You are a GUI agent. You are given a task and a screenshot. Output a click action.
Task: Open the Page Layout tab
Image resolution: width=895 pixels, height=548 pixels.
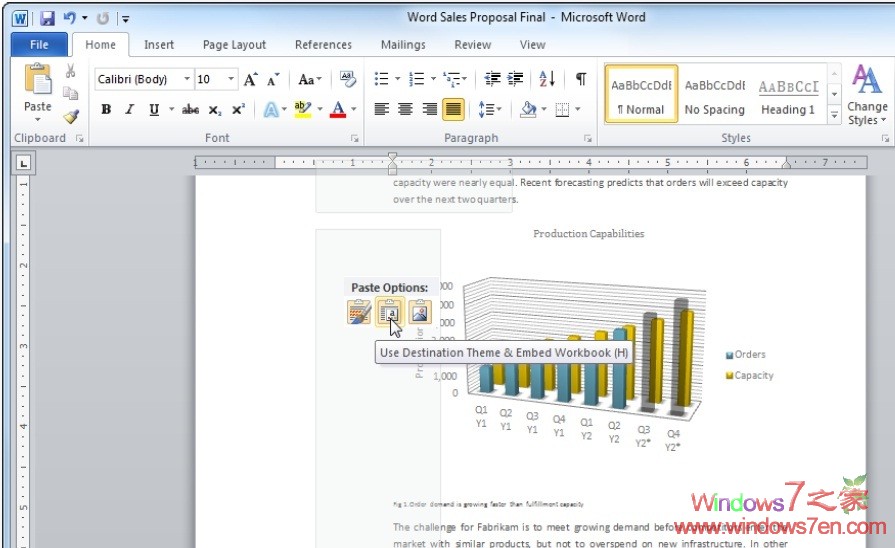234,44
